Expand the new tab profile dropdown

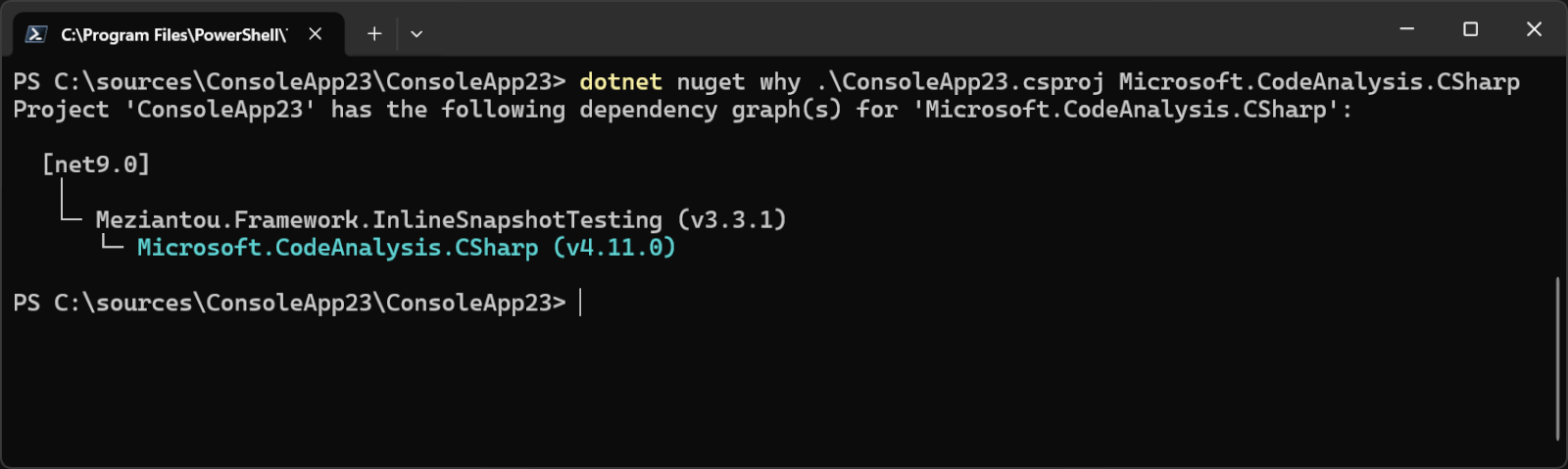tap(416, 34)
